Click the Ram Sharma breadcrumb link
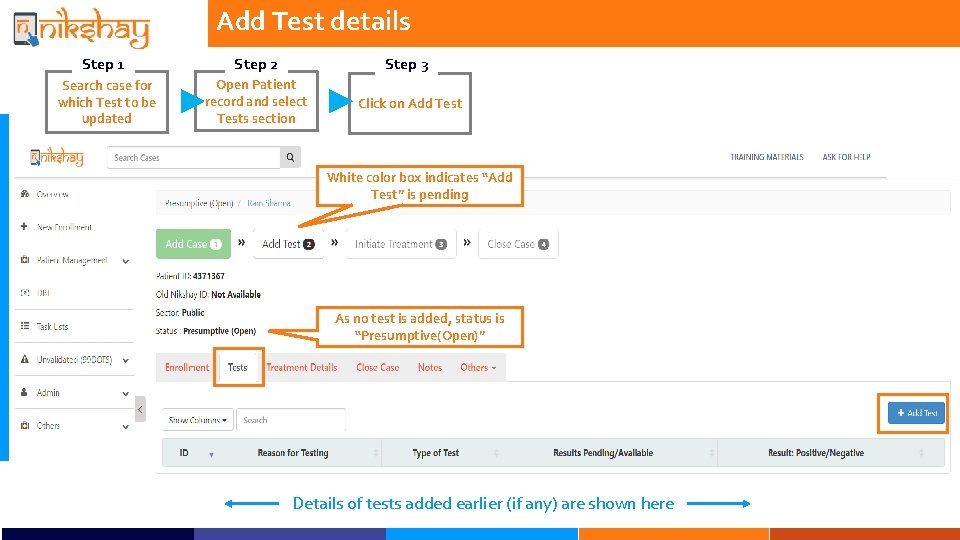Viewport: 960px width, 540px height. click(x=269, y=203)
